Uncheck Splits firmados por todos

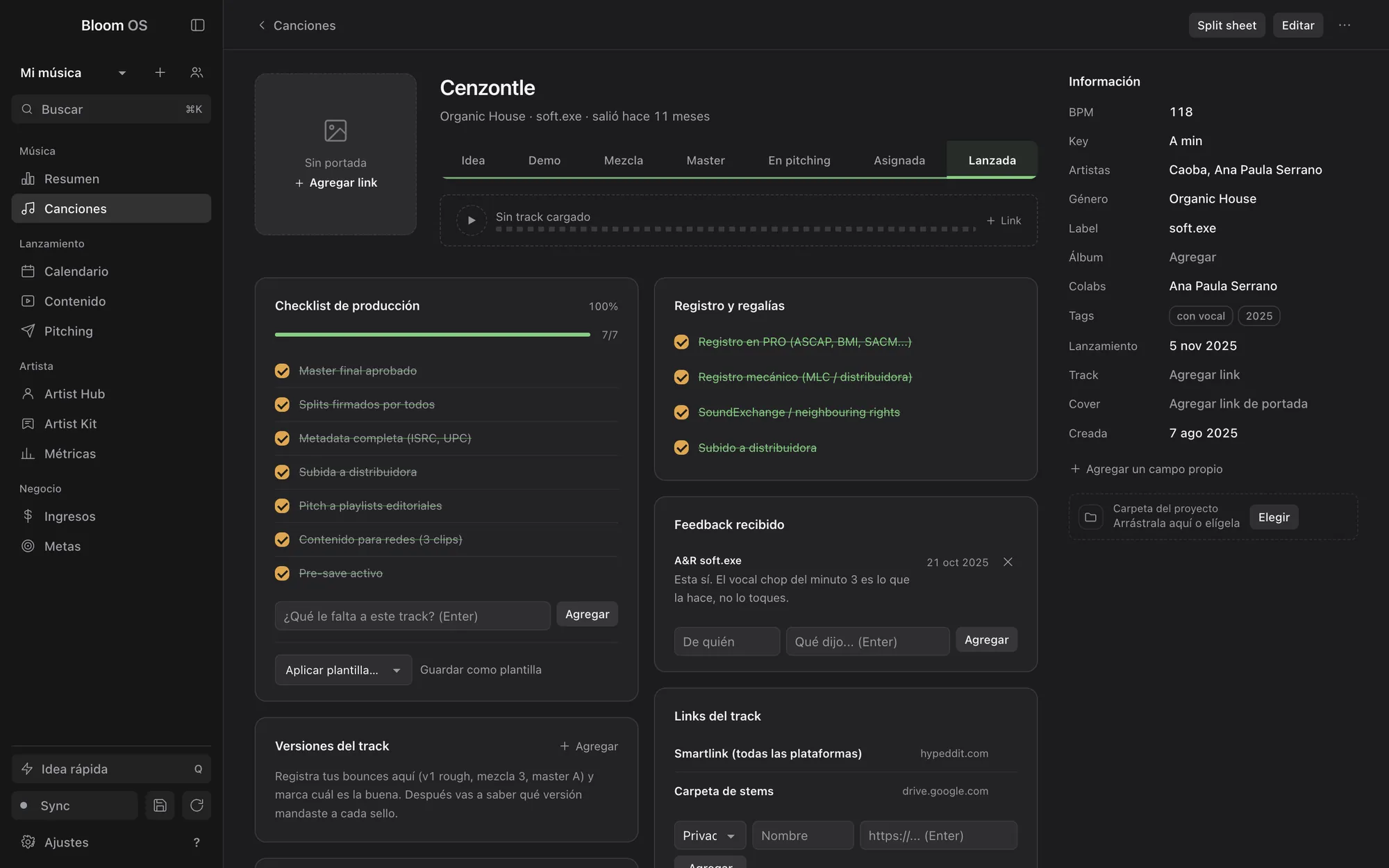pos(282,404)
